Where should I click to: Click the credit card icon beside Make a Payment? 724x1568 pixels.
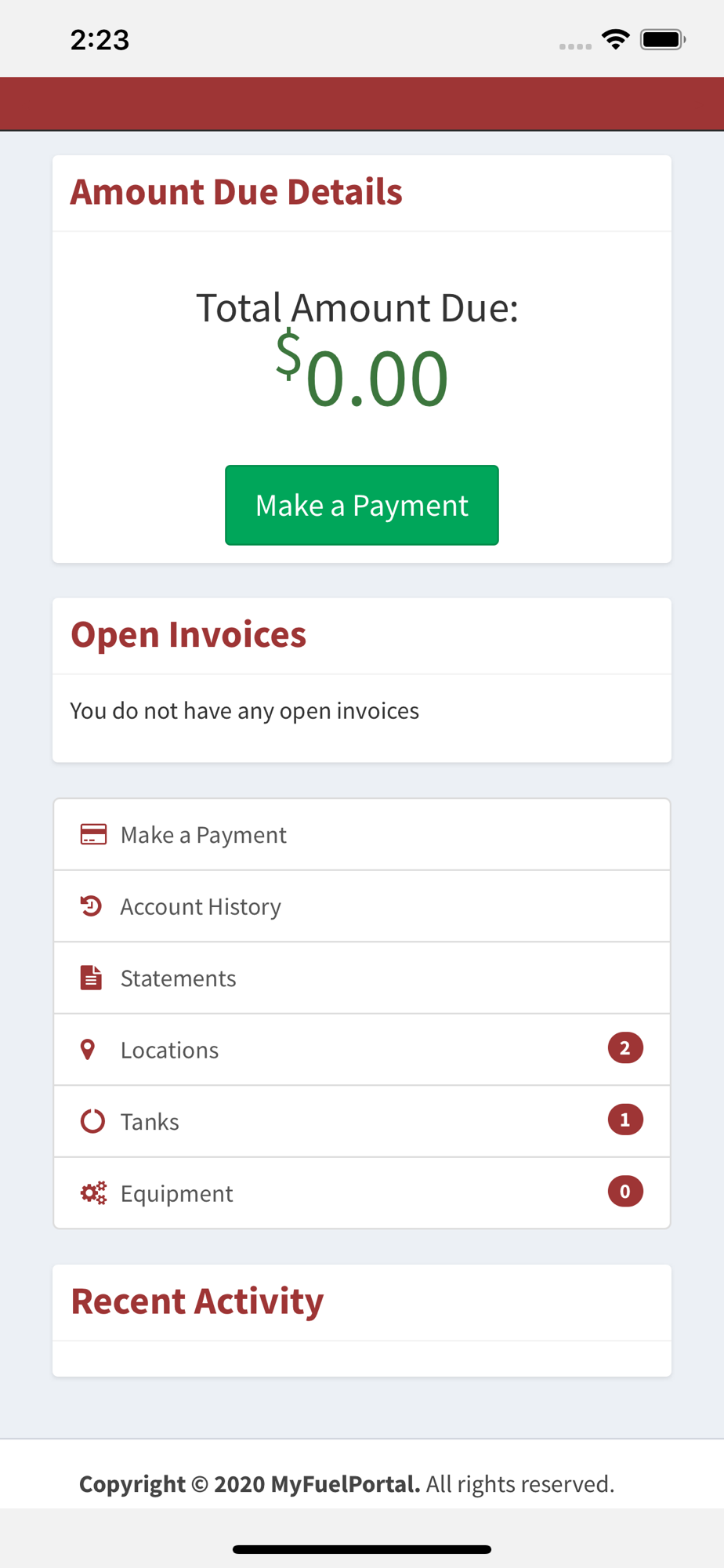point(93,834)
